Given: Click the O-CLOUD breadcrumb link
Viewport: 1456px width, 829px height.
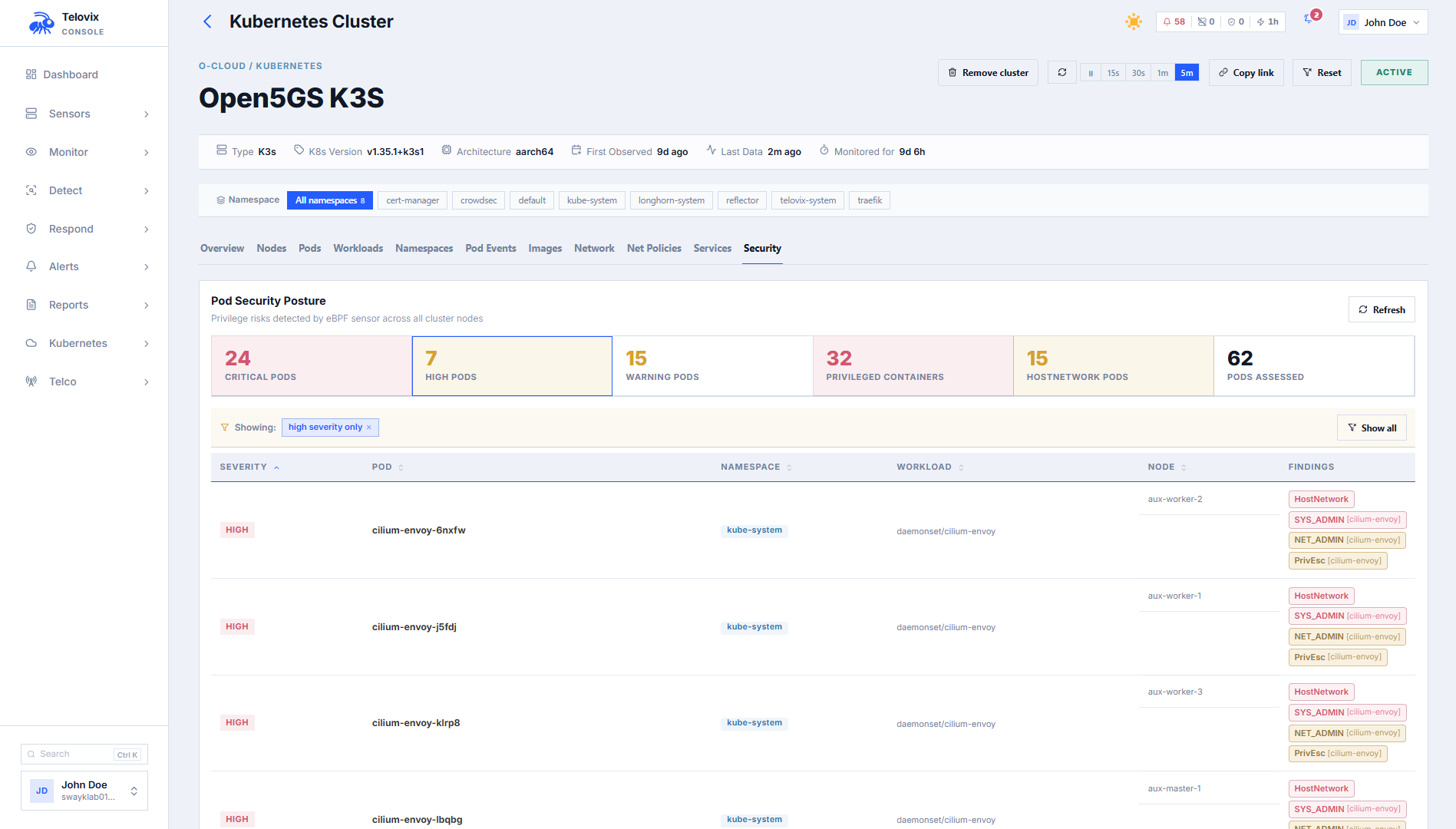Looking at the screenshot, I should [222, 66].
